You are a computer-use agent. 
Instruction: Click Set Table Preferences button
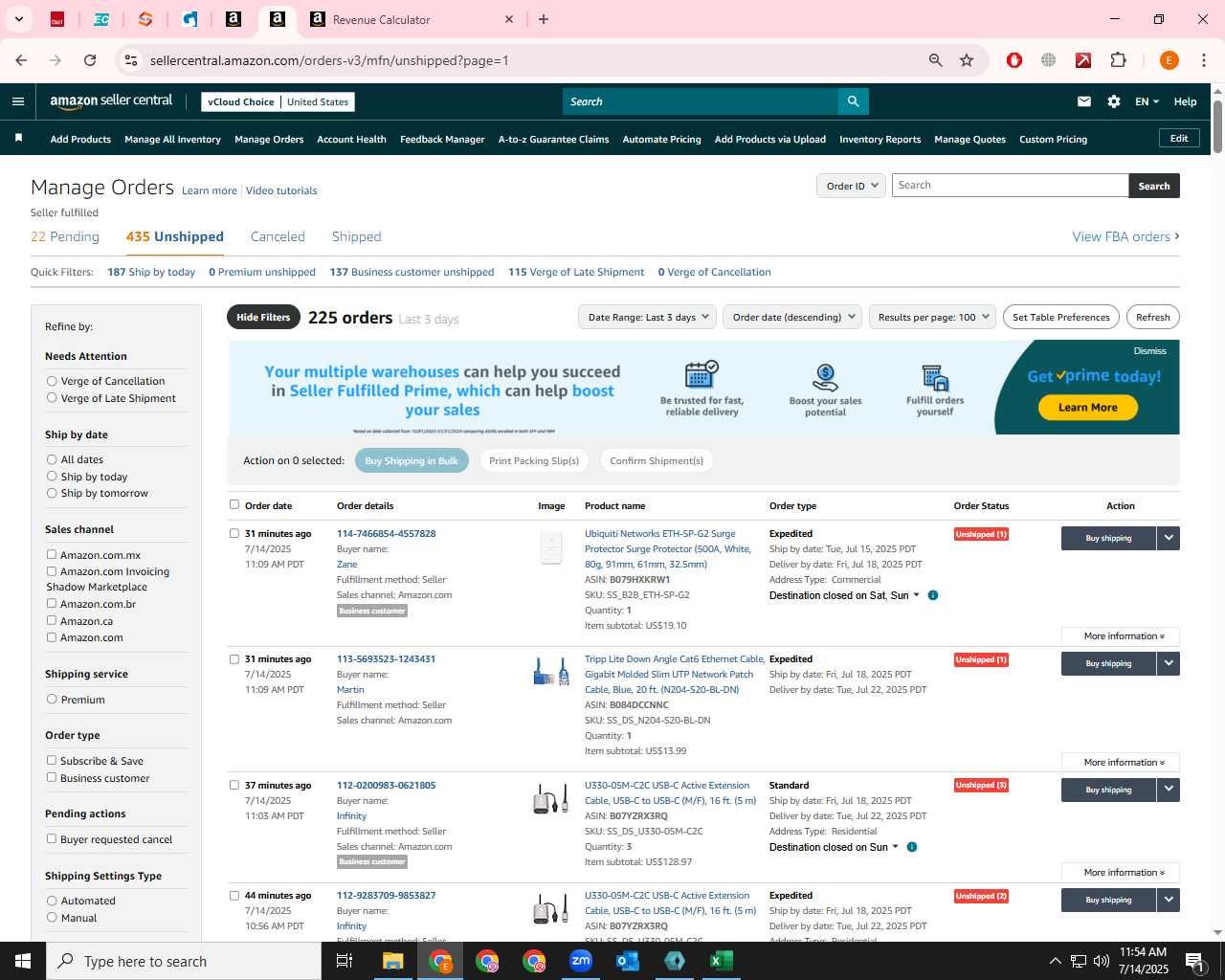(1060, 317)
